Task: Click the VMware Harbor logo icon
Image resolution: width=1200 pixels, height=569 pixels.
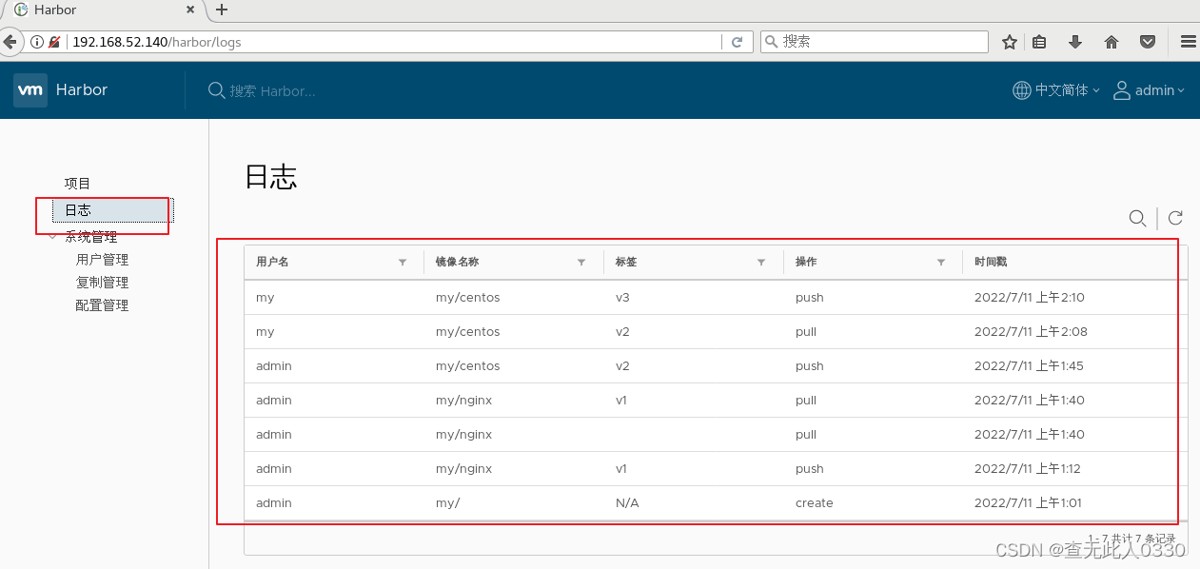Action: point(31,90)
